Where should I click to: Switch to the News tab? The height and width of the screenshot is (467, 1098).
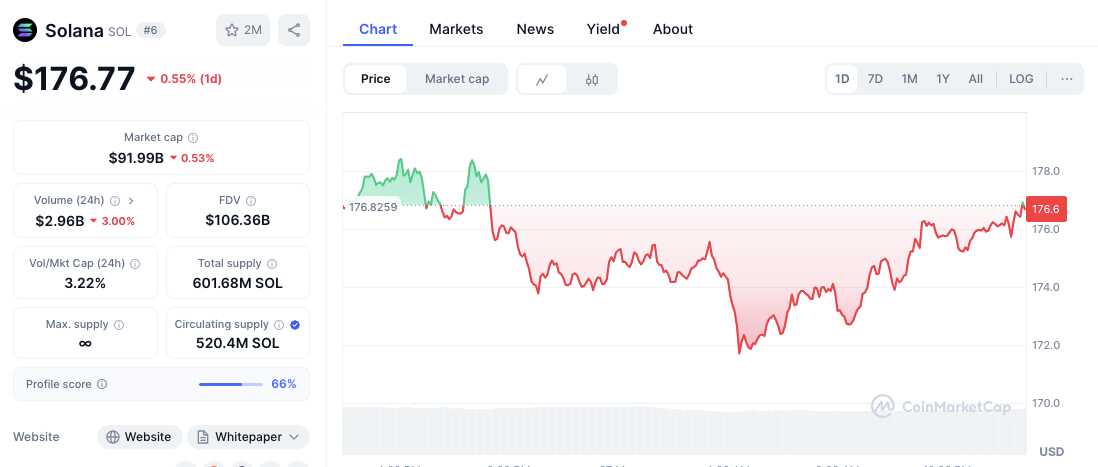tap(535, 29)
